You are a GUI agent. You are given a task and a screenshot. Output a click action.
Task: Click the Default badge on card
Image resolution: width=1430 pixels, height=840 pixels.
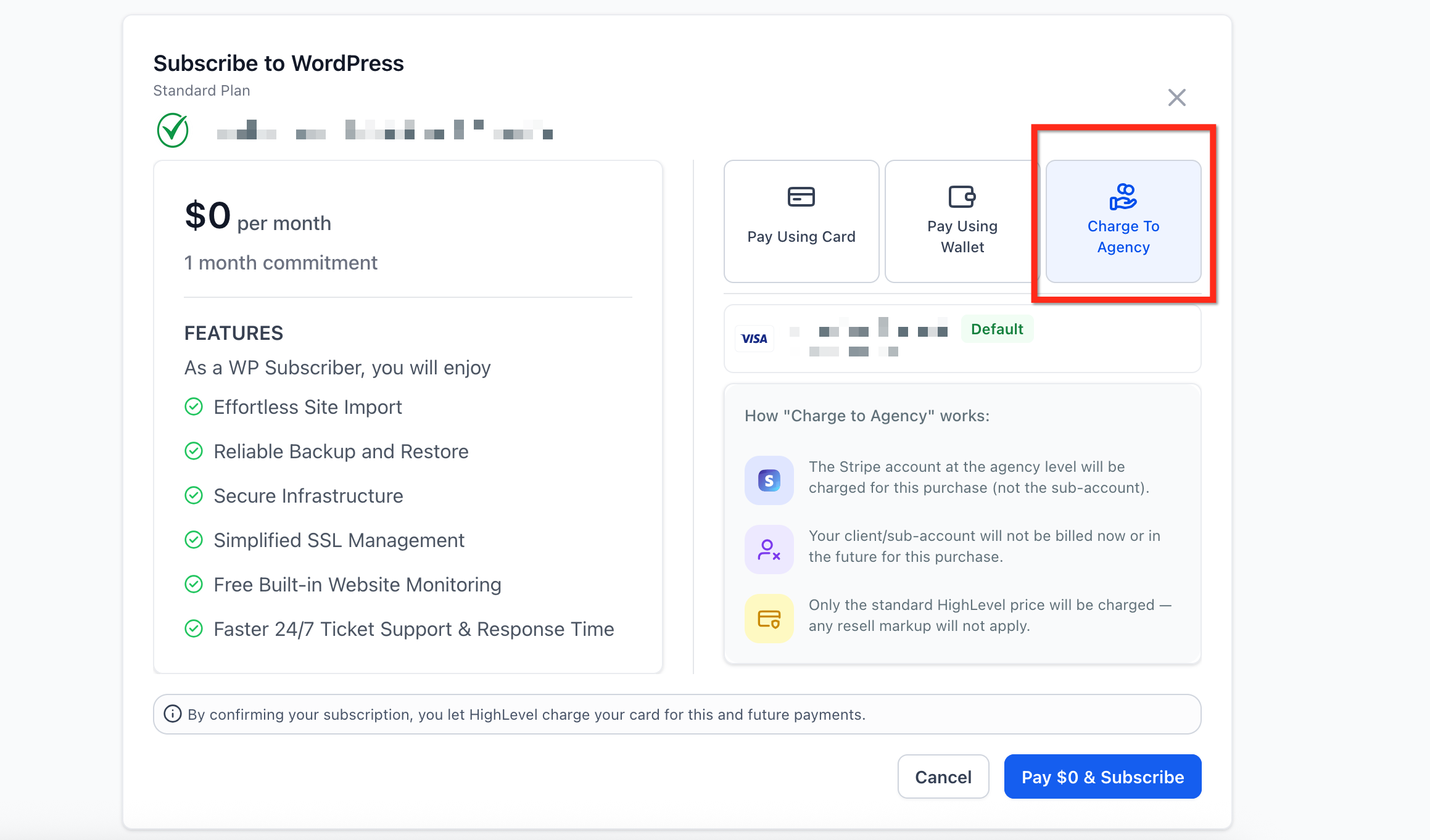pos(996,329)
